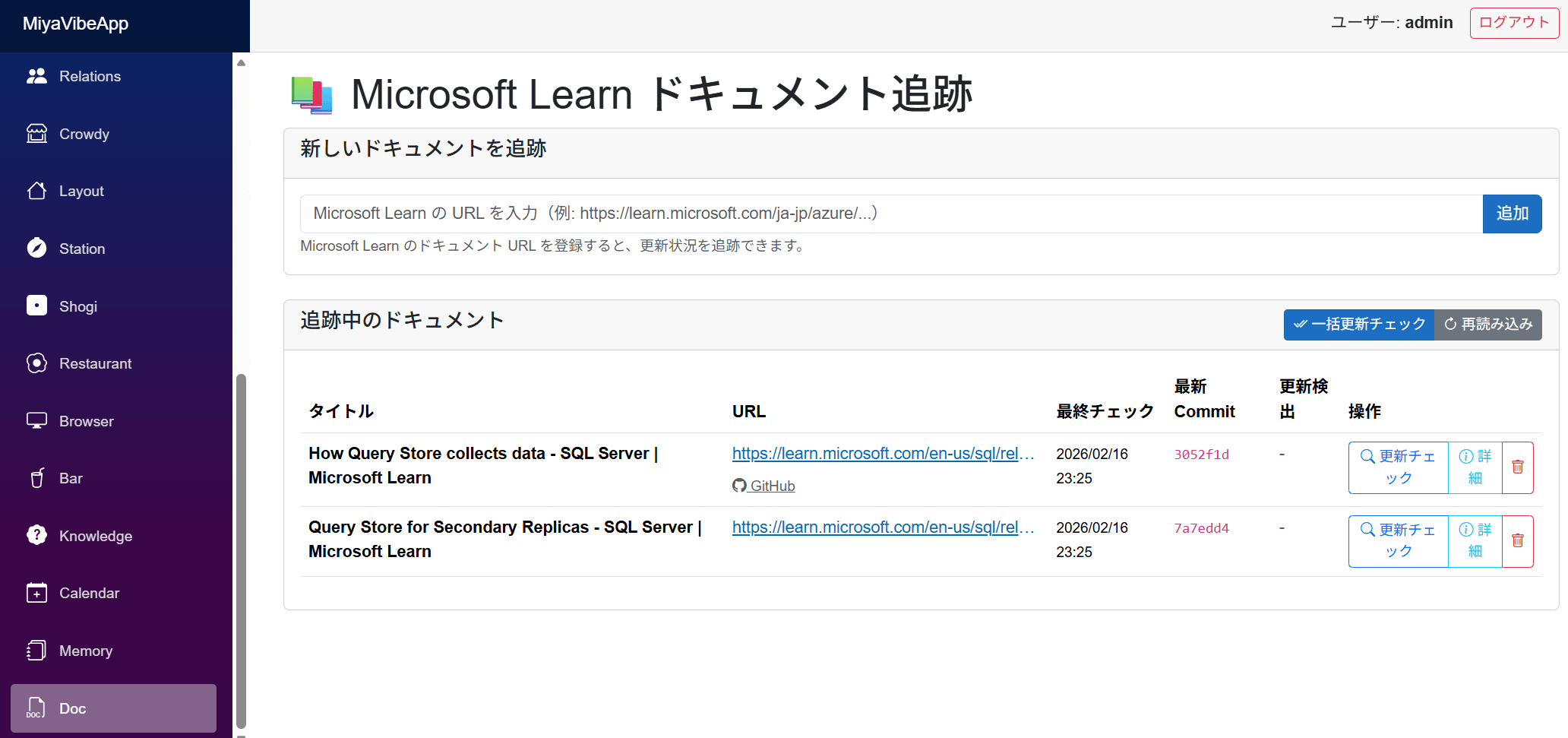Run 一括更新チェック bulk update check
The width and height of the screenshot is (1568, 738).
point(1359,325)
